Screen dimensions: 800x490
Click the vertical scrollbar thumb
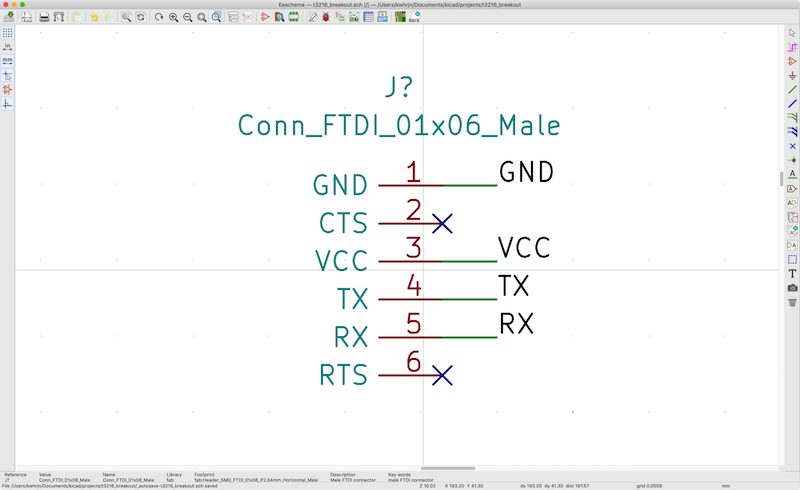pyautogui.click(x=781, y=179)
